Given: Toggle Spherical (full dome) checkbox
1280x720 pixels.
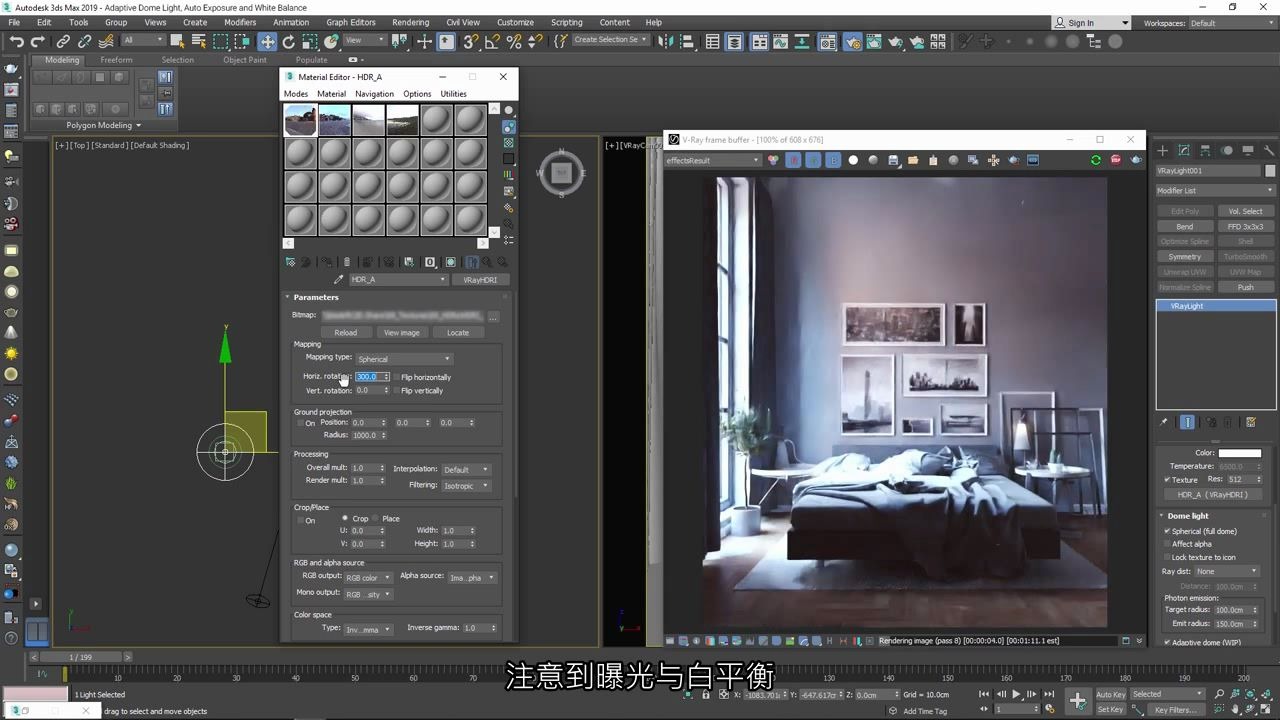Looking at the screenshot, I should click(x=1167, y=531).
